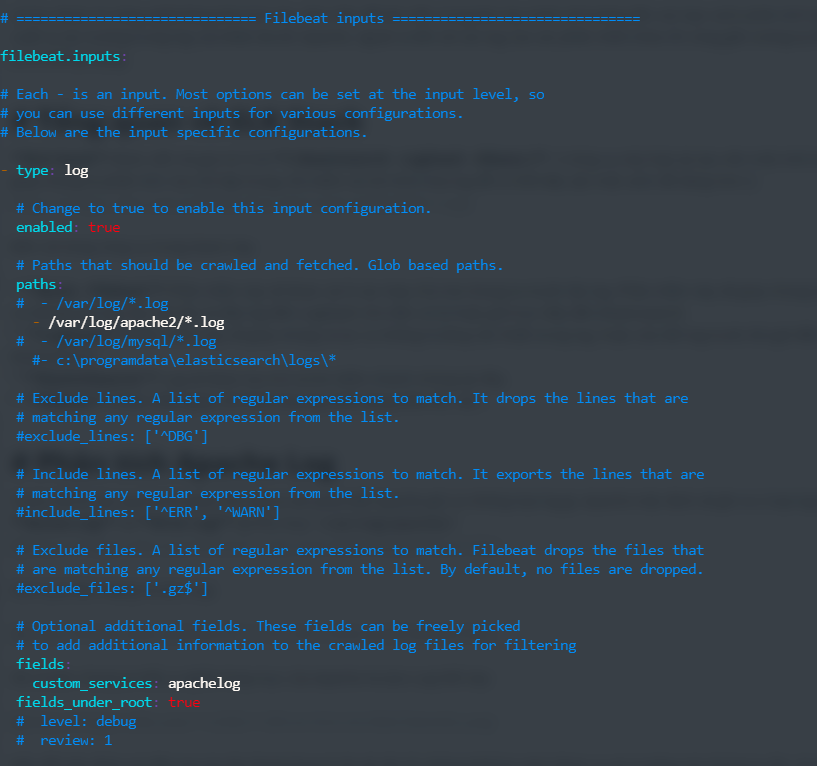Click the comment 'you can use different inputs'
Screen dimensions: 817x766
(x=232, y=114)
